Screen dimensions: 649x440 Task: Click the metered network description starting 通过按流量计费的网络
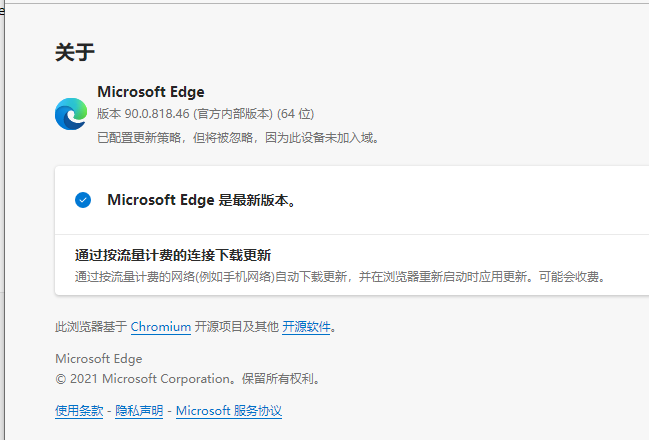coord(340,277)
